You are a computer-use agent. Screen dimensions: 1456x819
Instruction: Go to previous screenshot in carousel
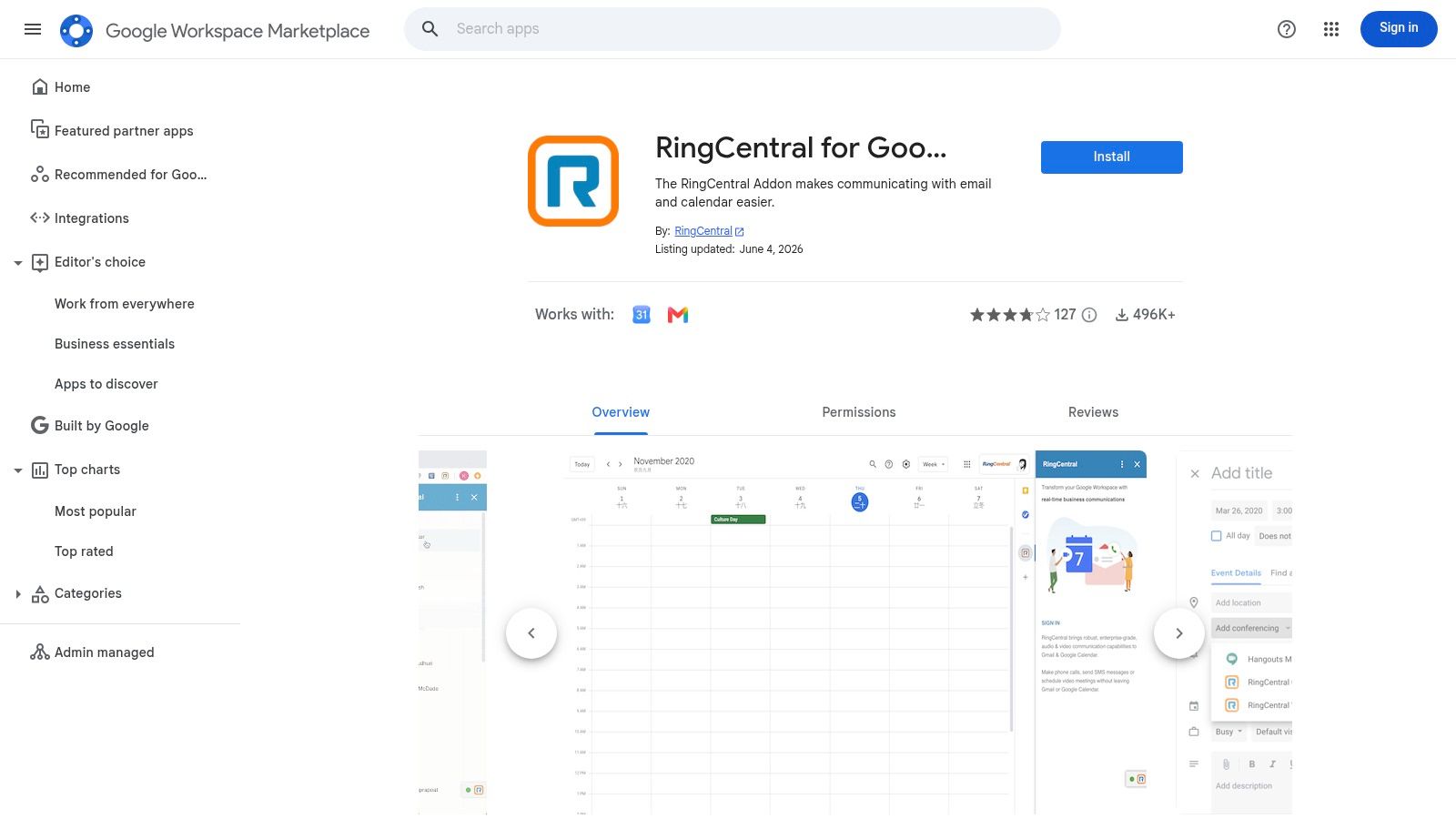531,633
